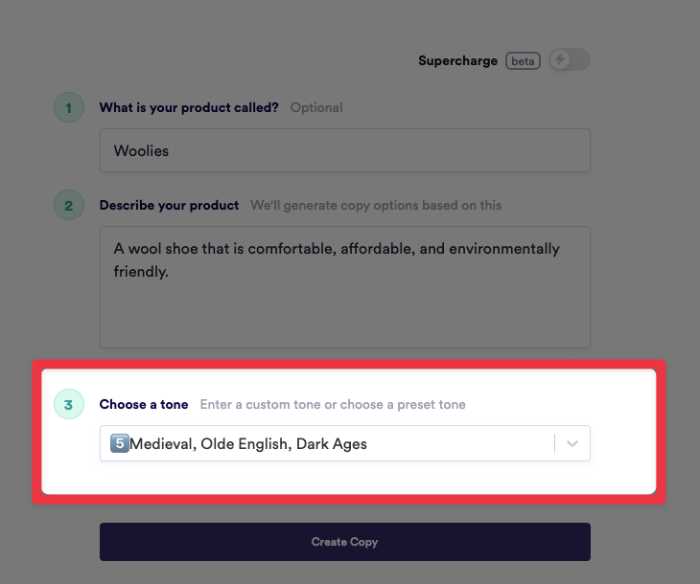
Task: Click the 'Optional' hint text
Action: (x=317, y=108)
